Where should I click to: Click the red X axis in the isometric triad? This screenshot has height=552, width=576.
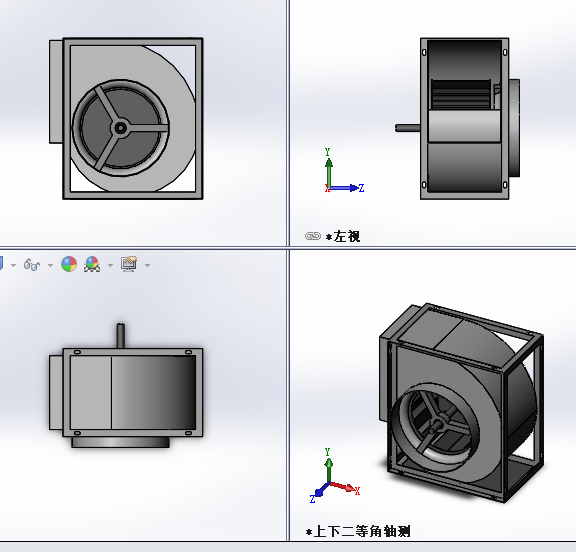tap(345, 487)
